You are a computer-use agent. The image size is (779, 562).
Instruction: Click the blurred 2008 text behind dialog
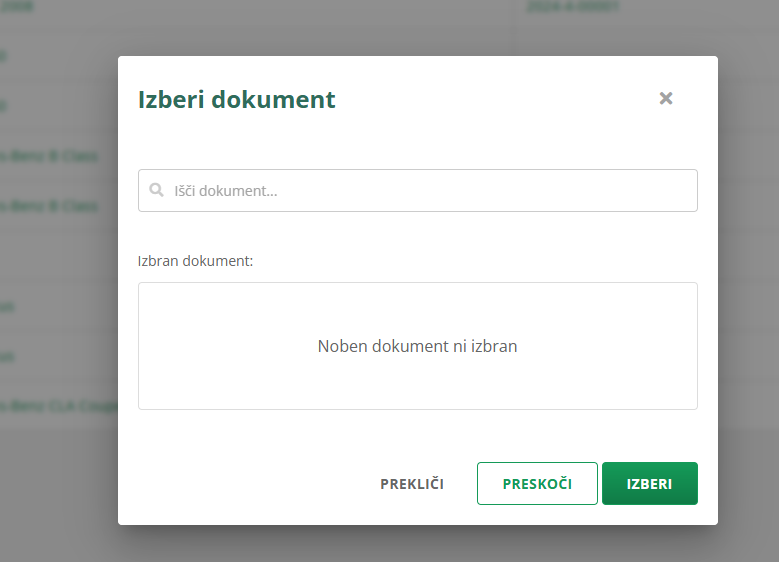click(18, 7)
